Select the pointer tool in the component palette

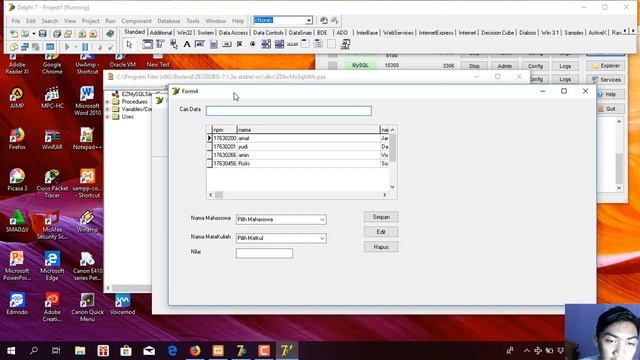[129, 44]
